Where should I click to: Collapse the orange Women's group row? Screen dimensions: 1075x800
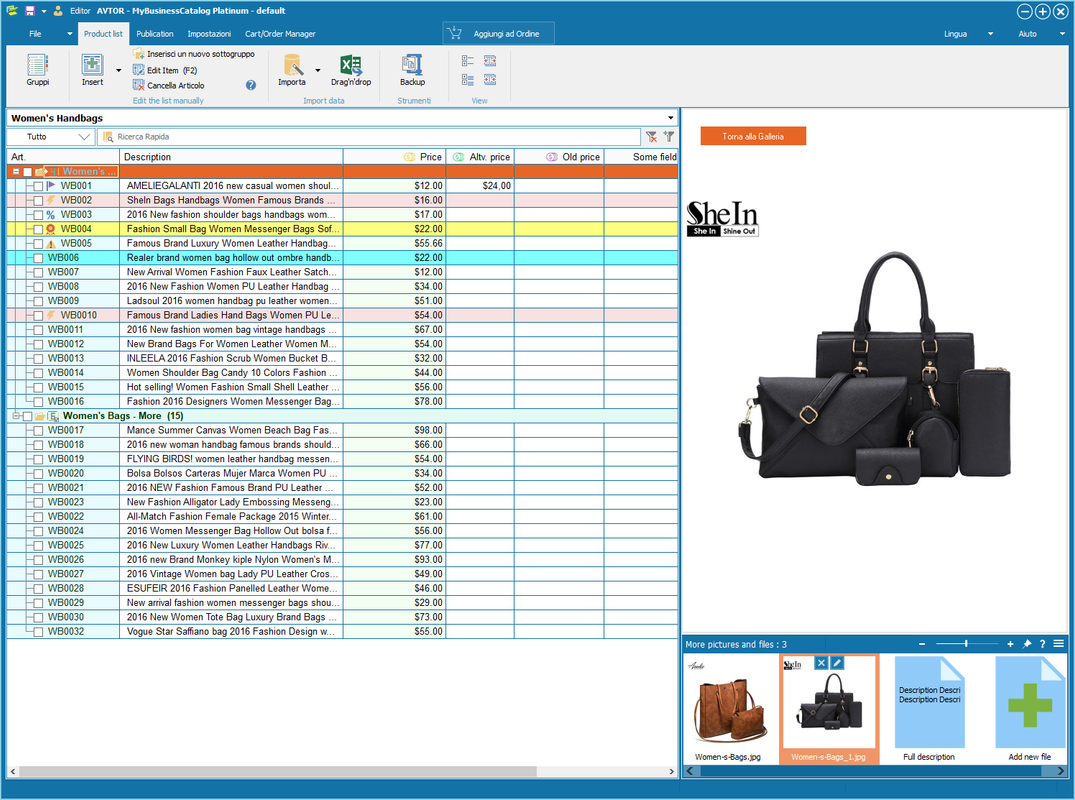[x=16, y=171]
